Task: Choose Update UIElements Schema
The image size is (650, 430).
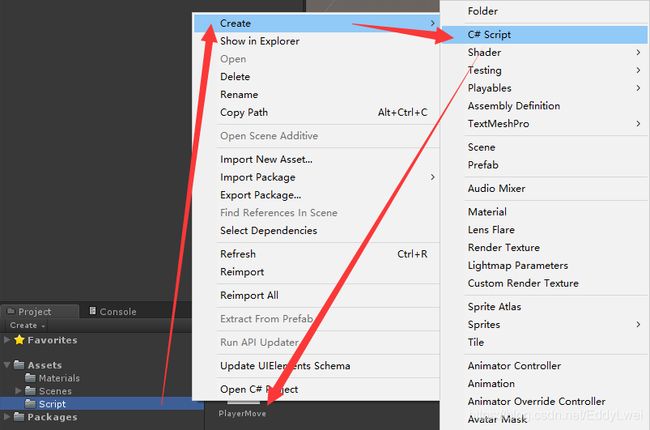Action: (317, 366)
